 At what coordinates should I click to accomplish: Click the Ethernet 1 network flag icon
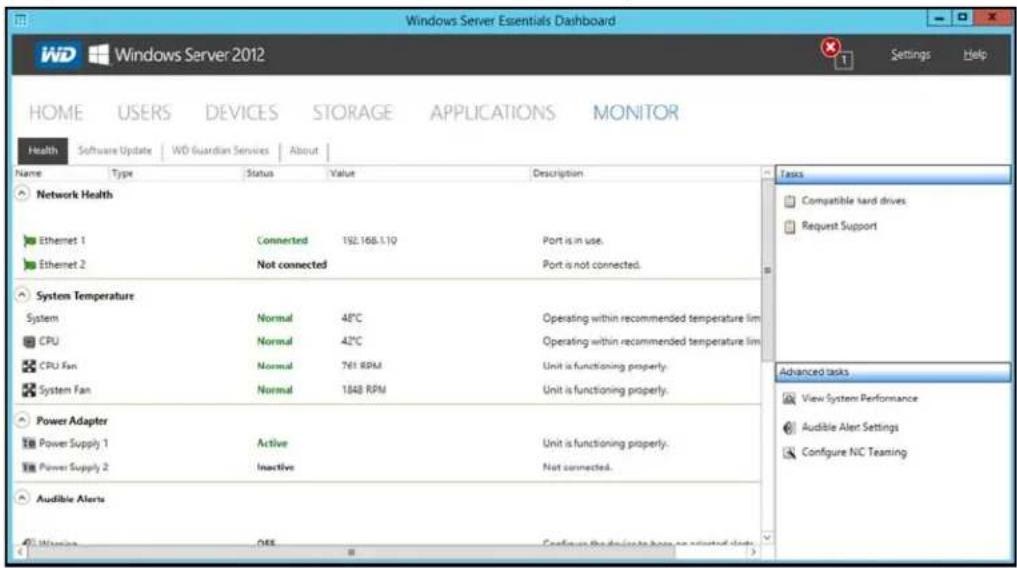coord(29,241)
